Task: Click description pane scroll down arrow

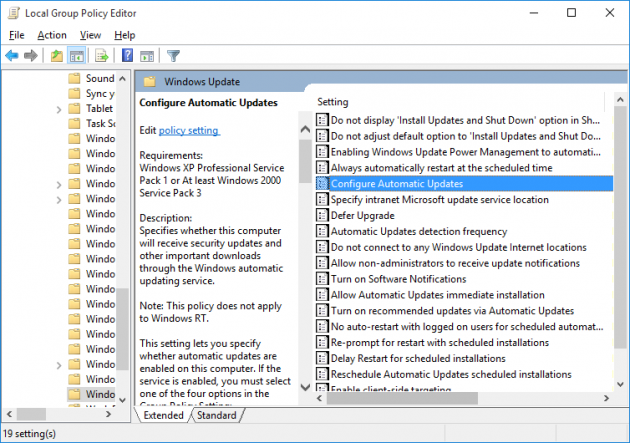Action: coord(305,387)
